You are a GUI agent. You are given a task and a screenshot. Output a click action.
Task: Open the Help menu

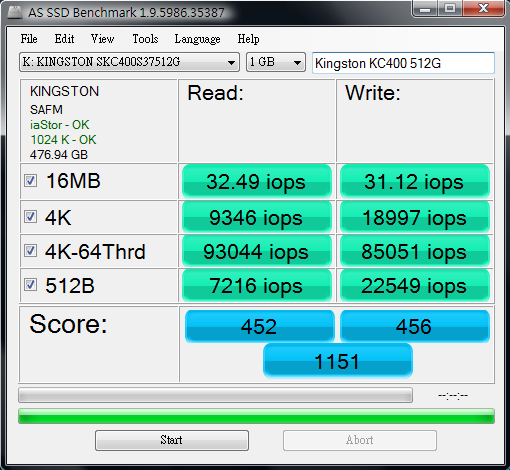[248, 39]
